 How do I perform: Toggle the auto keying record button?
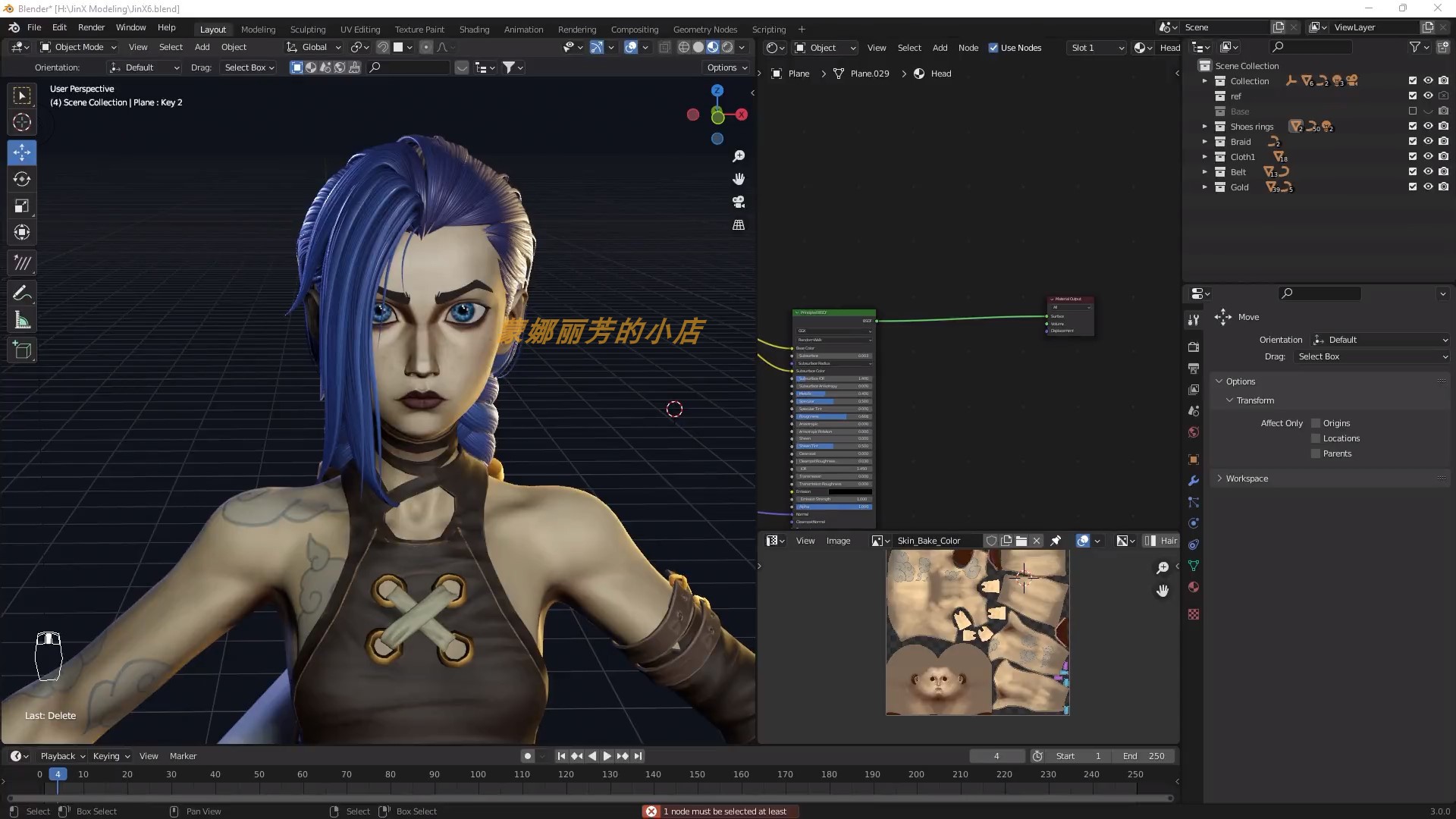pos(527,756)
